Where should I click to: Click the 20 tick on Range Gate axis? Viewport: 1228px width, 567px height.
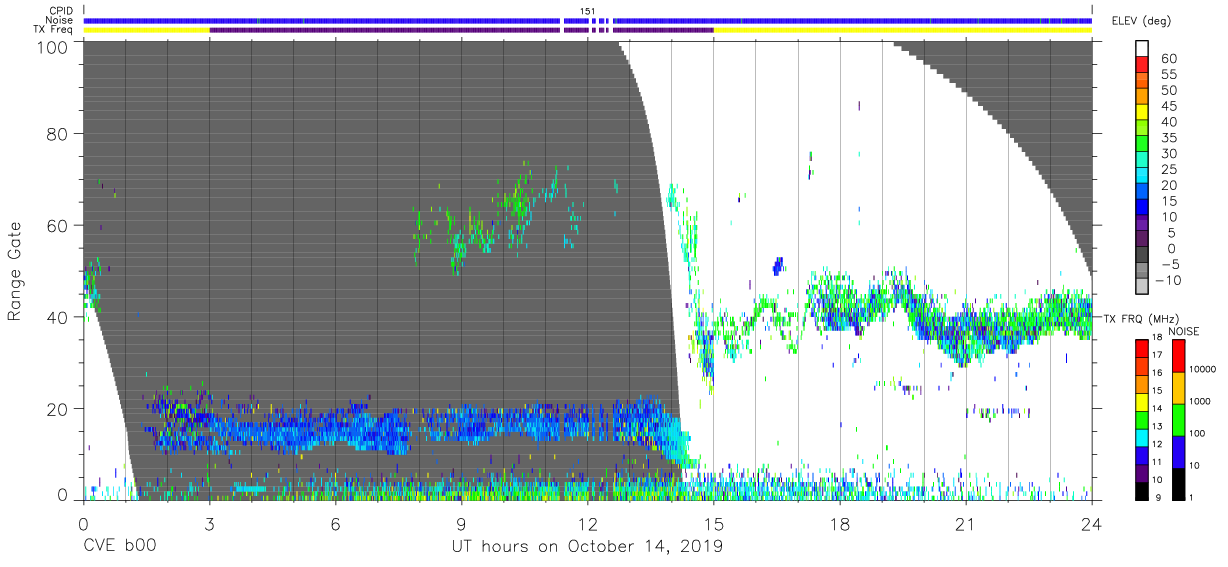point(59,409)
